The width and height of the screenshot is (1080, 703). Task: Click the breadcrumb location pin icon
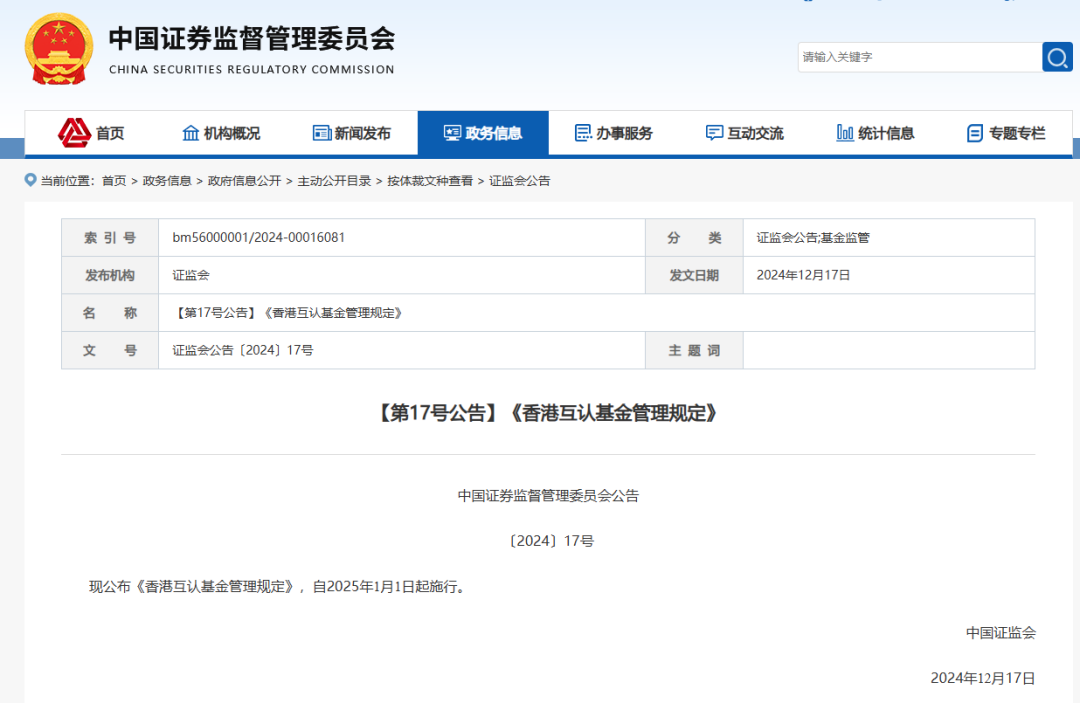[31, 180]
